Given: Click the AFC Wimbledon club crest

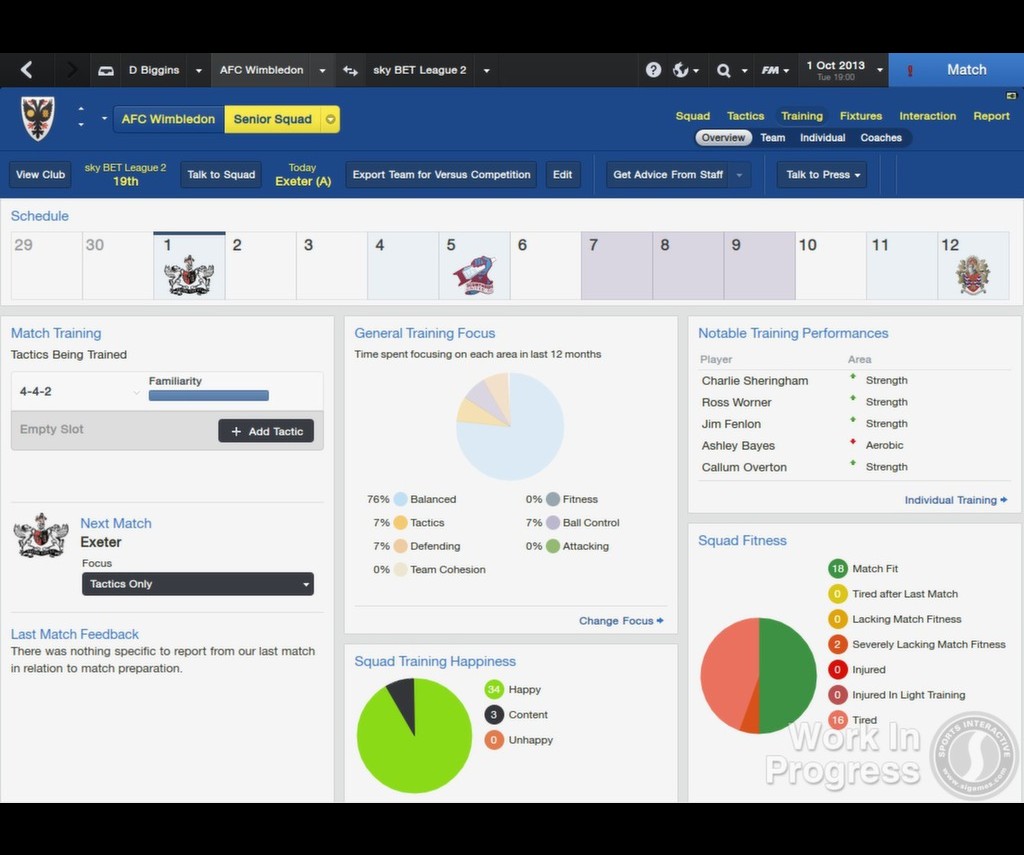Looking at the screenshot, I should [38, 119].
